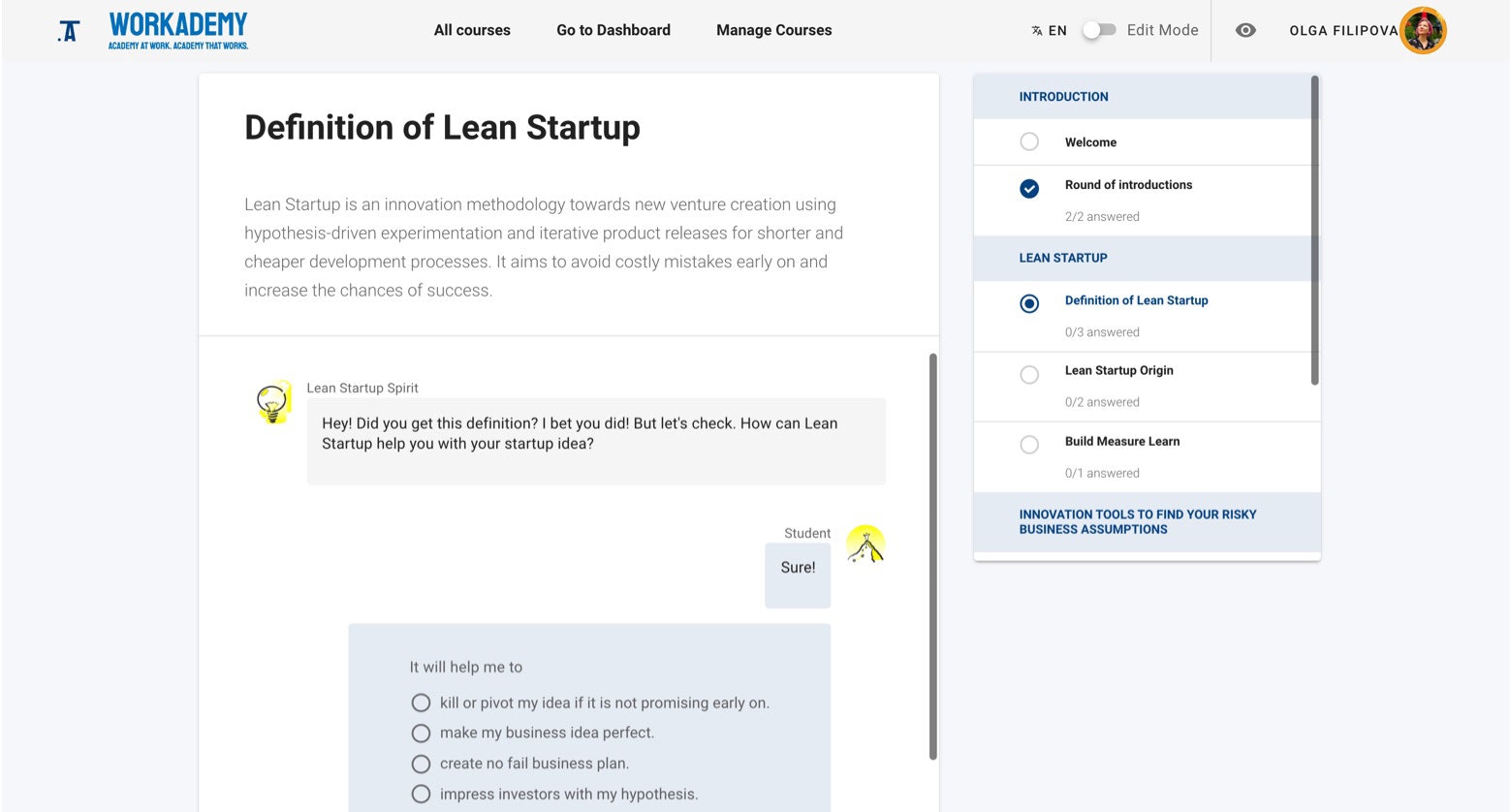Choose "create no fail business plan" answer
This screenshot has width=1510, height=812.
click(421, 764)
